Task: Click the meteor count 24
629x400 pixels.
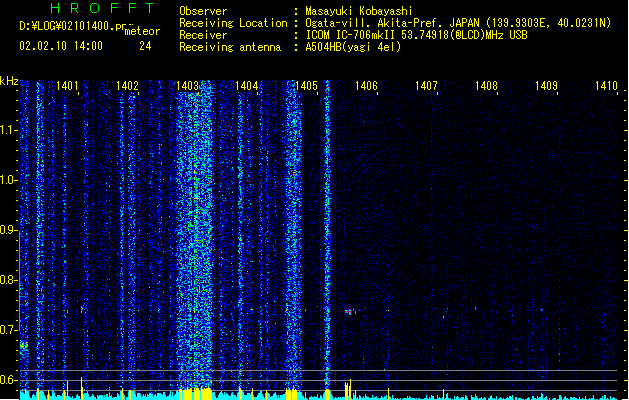Action: pos(145,46)
